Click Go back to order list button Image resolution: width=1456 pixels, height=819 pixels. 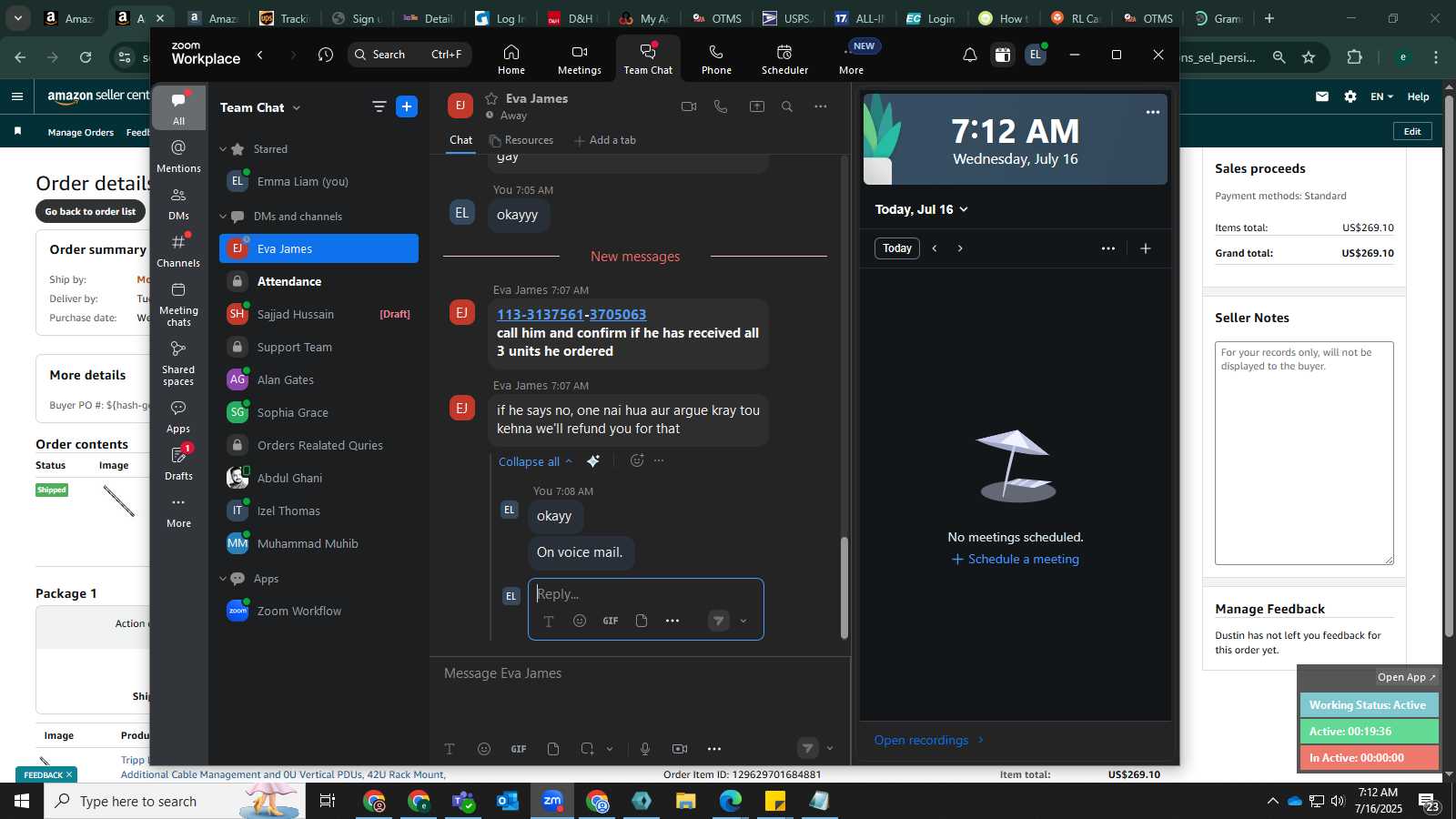91,211
